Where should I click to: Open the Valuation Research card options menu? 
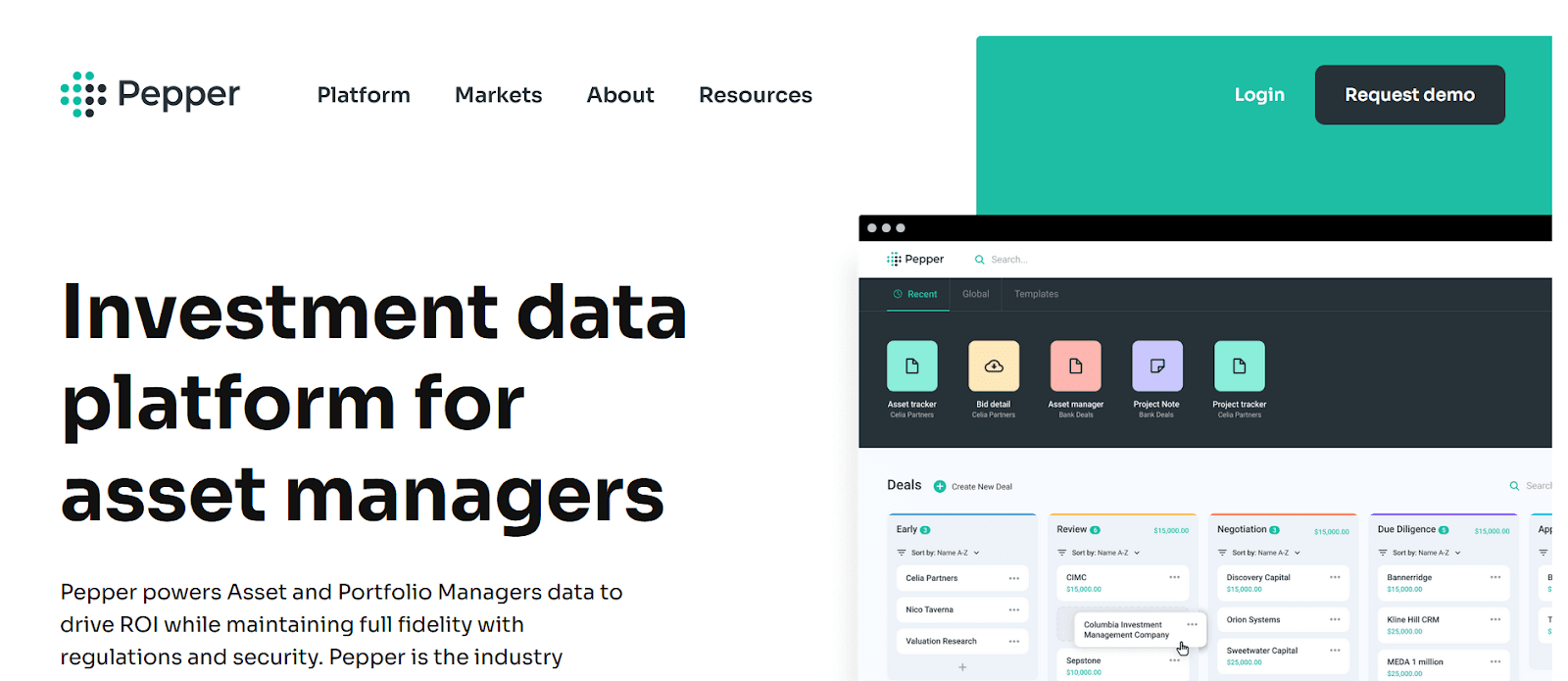[x=1014, y=641]
